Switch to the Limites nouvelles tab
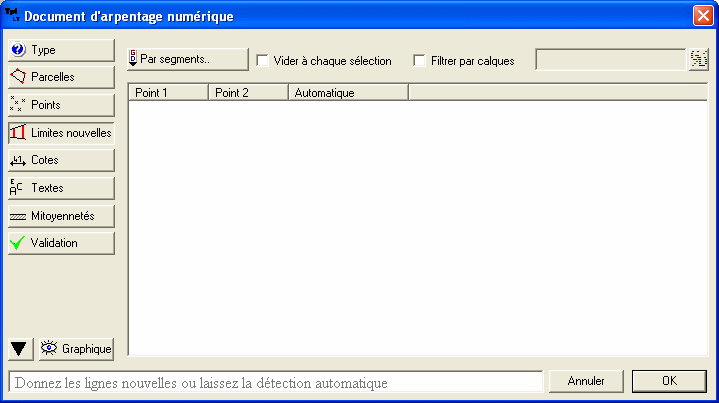 coord(60,132)
